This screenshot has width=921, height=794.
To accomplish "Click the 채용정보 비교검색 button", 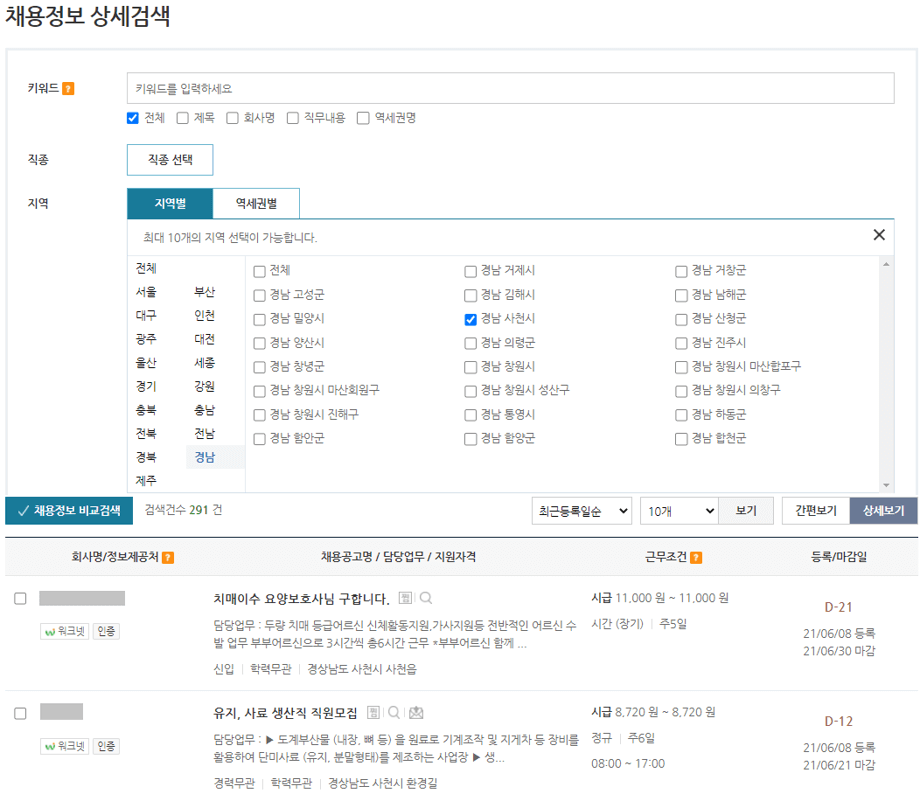I will [66, 511].
